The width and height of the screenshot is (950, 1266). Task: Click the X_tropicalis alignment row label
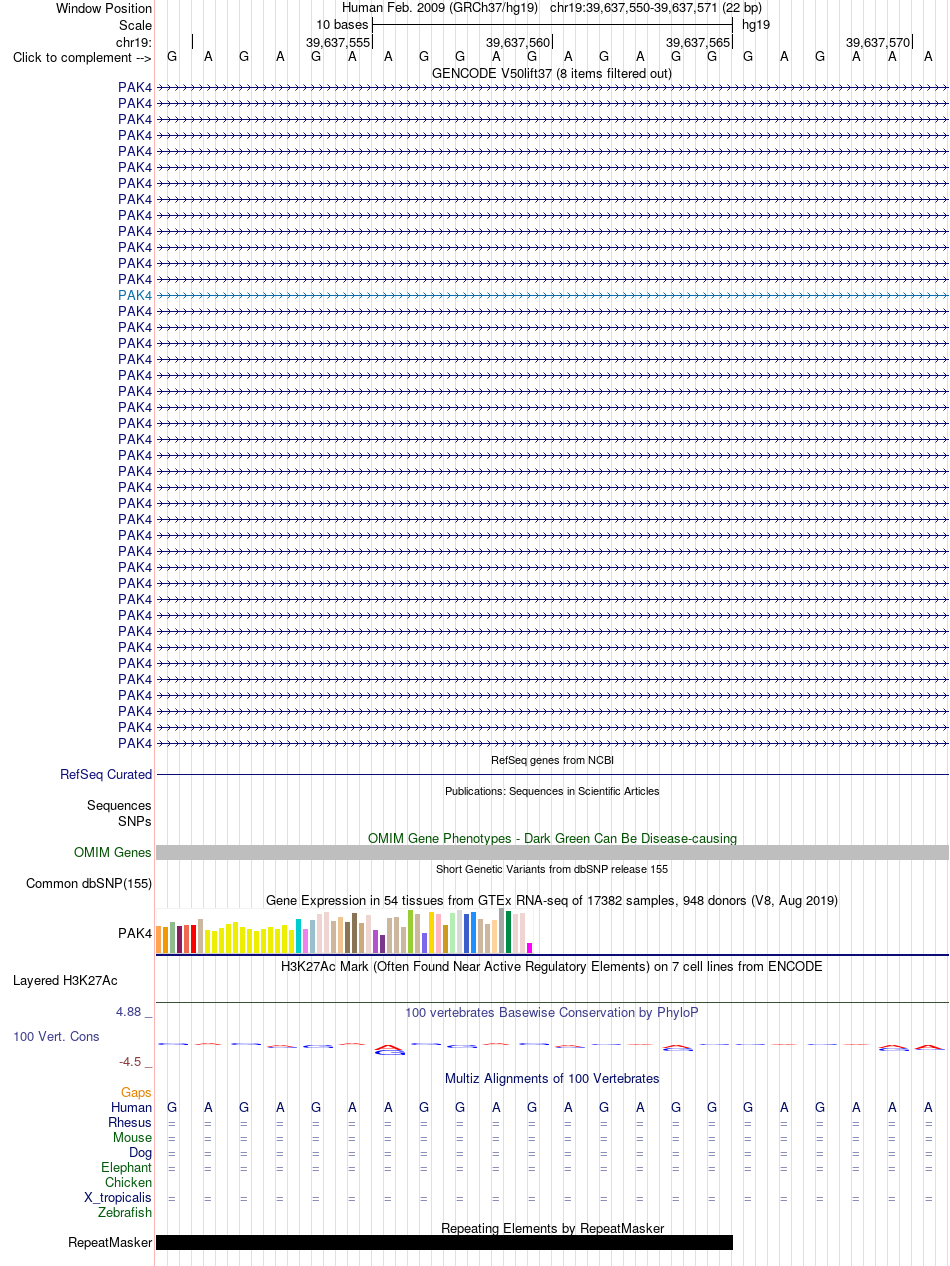118,1197
